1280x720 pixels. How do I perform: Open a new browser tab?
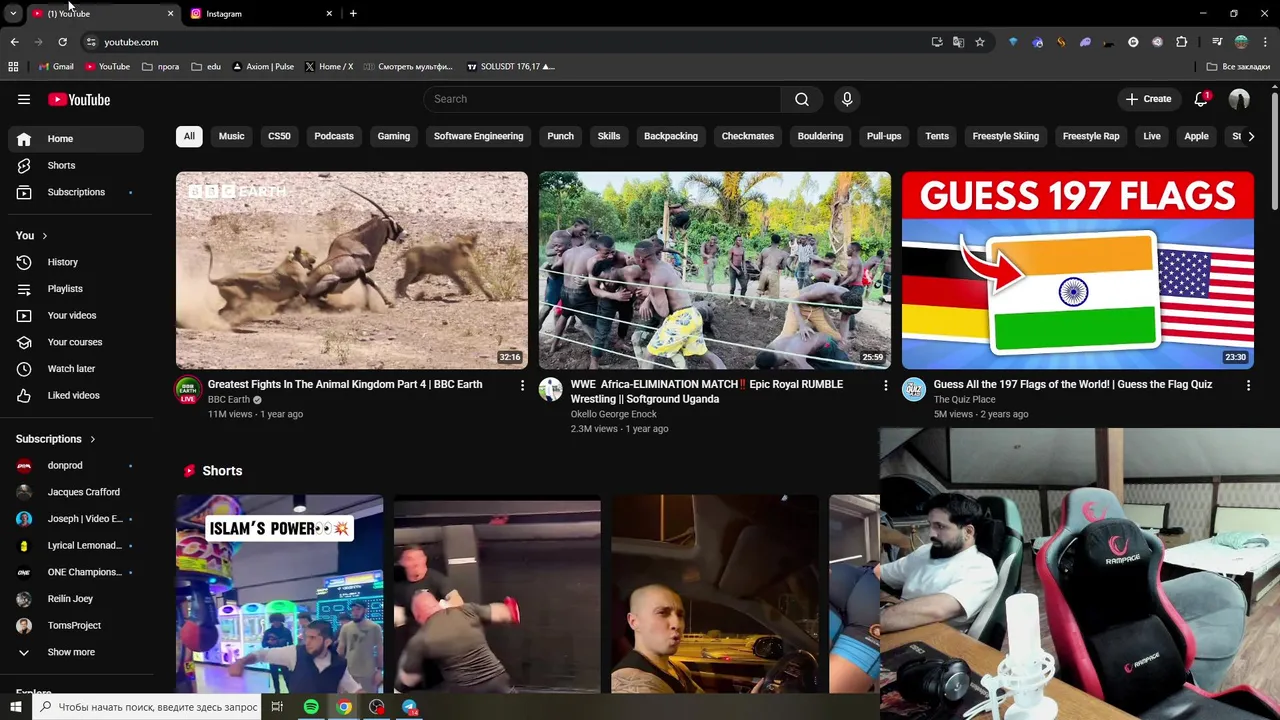coord(353,14)
